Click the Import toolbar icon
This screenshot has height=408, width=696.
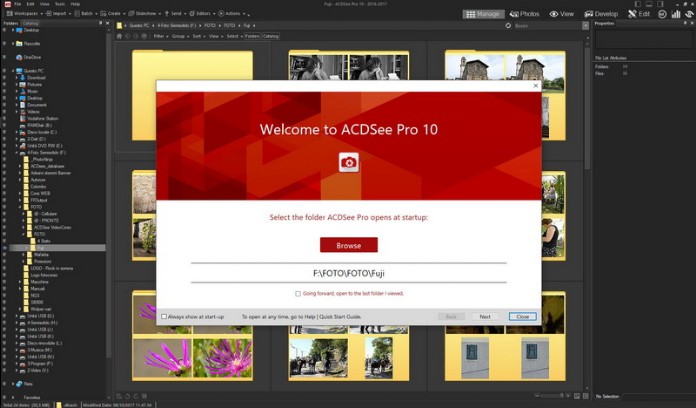48,14
